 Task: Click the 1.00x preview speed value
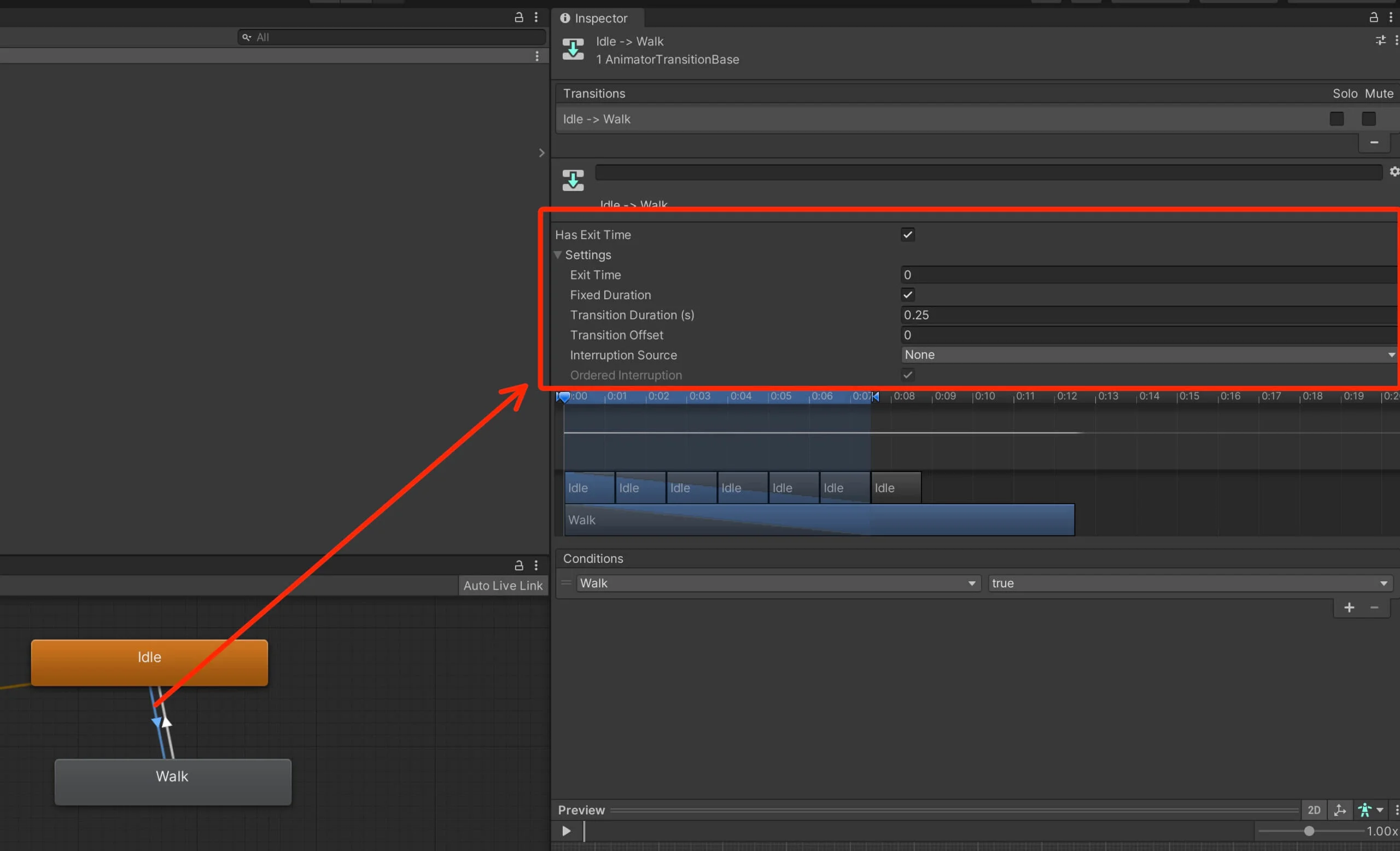point(1381,831)
